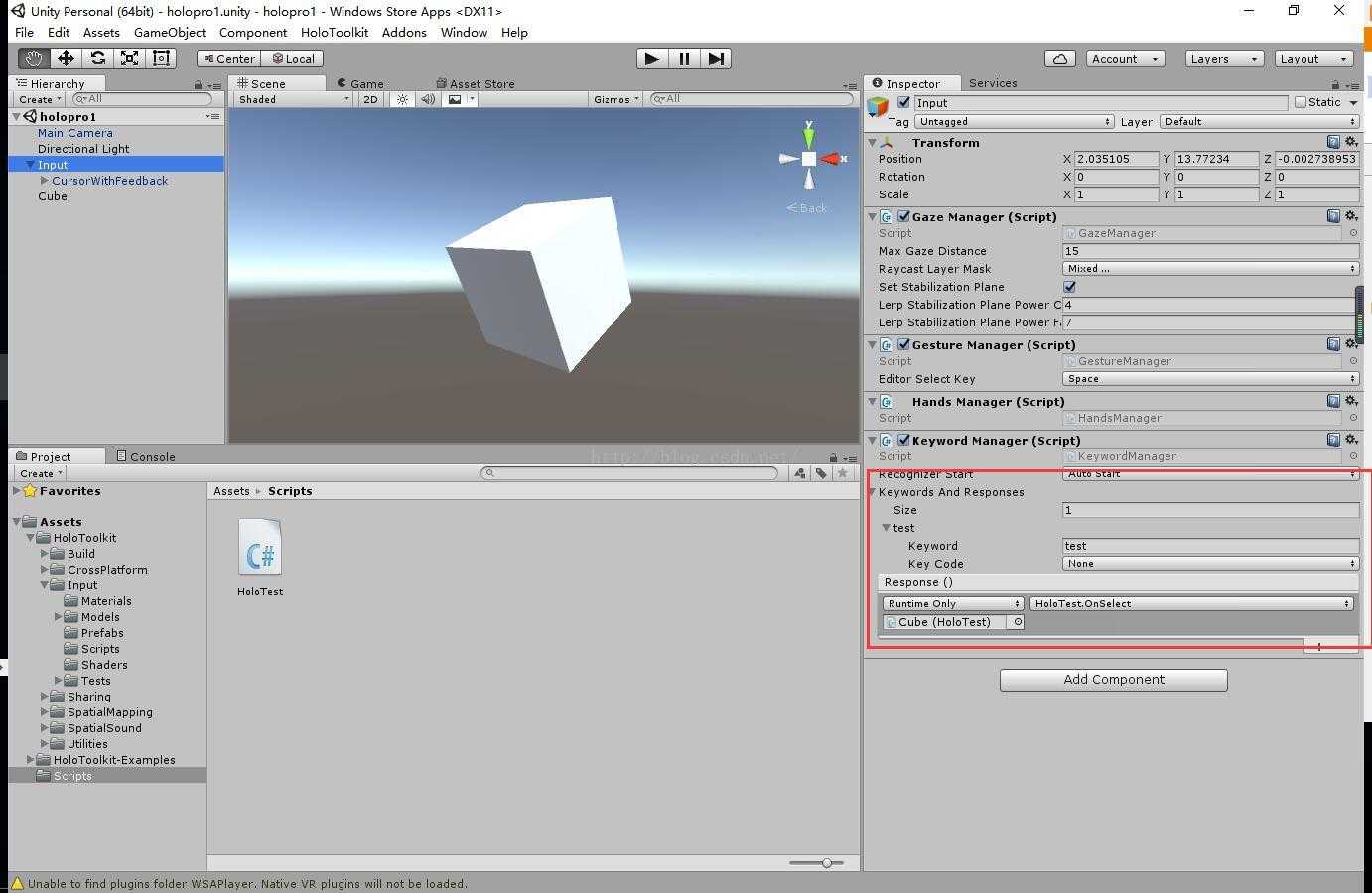Step one frame forward

pos(716,59)
